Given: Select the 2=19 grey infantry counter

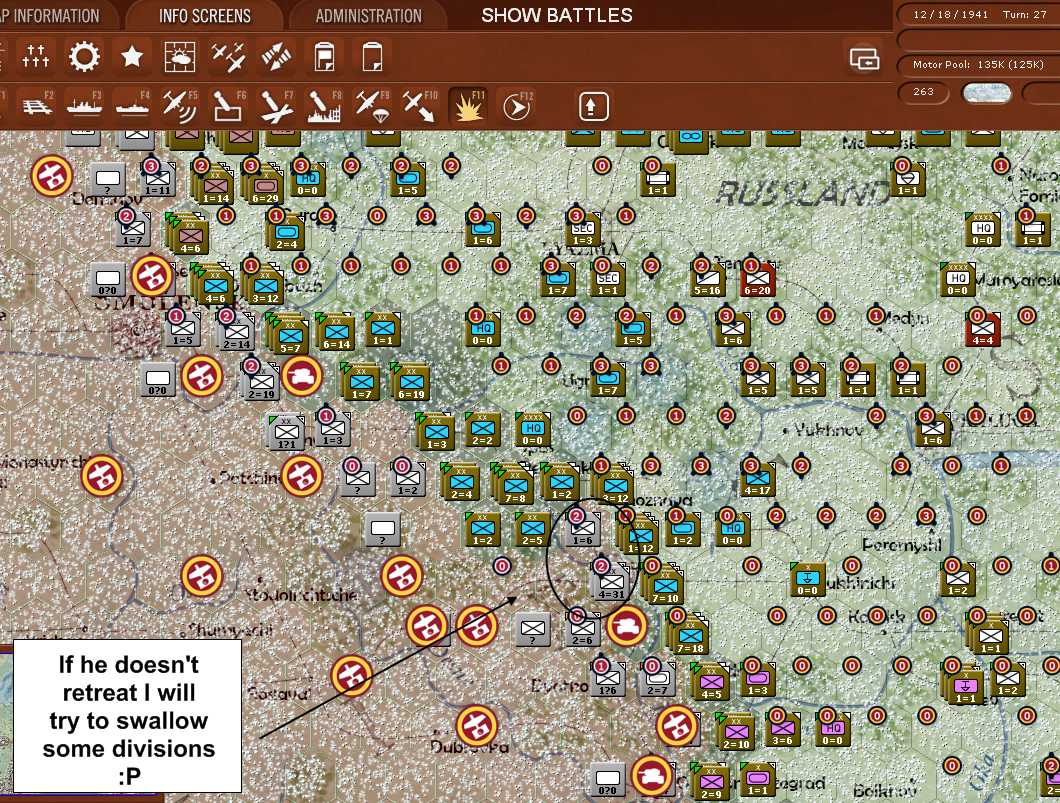Looking at the screenshot, I should tap(261, 383).
